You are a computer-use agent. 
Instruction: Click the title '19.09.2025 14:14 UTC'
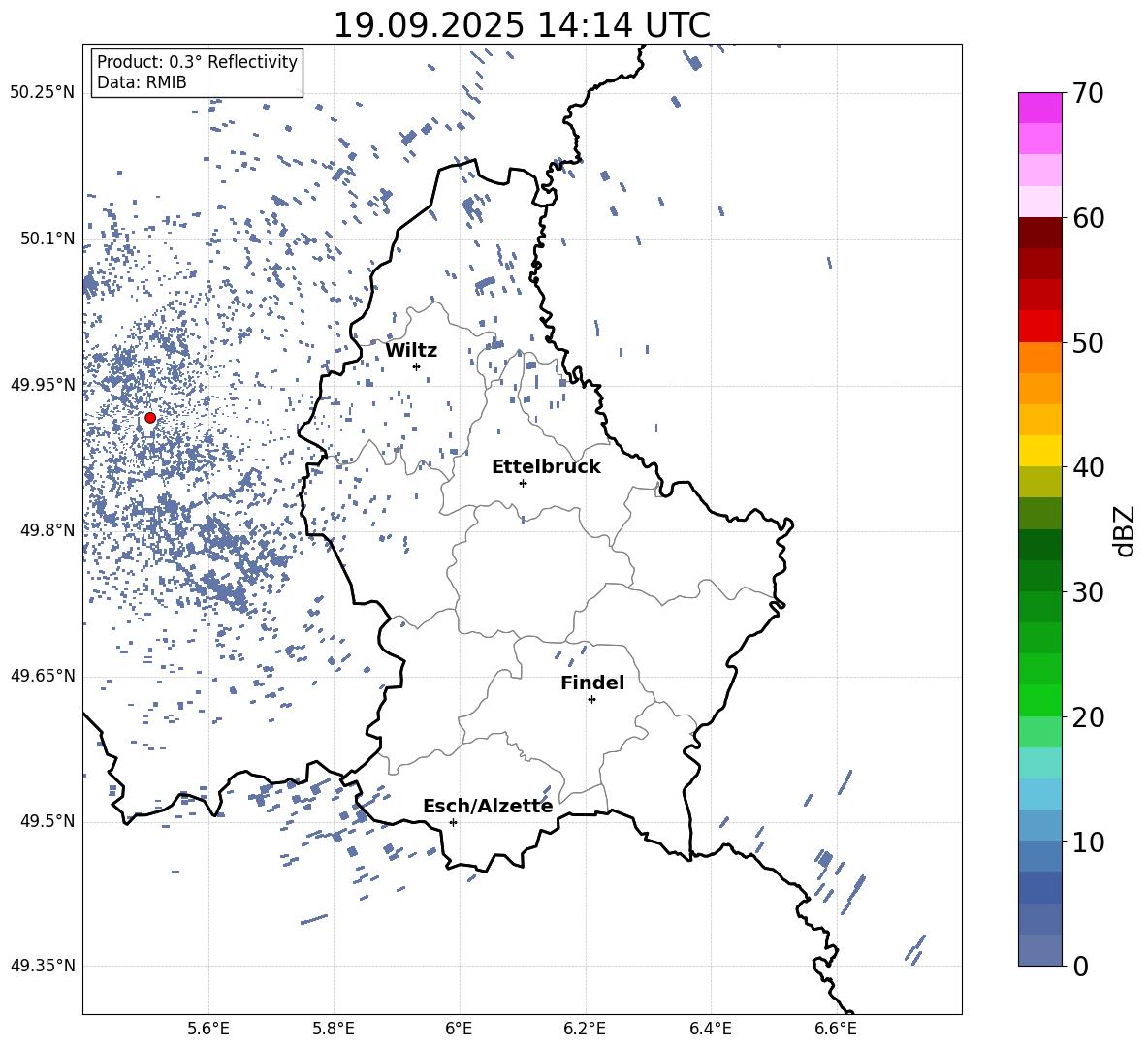[522, 25]
